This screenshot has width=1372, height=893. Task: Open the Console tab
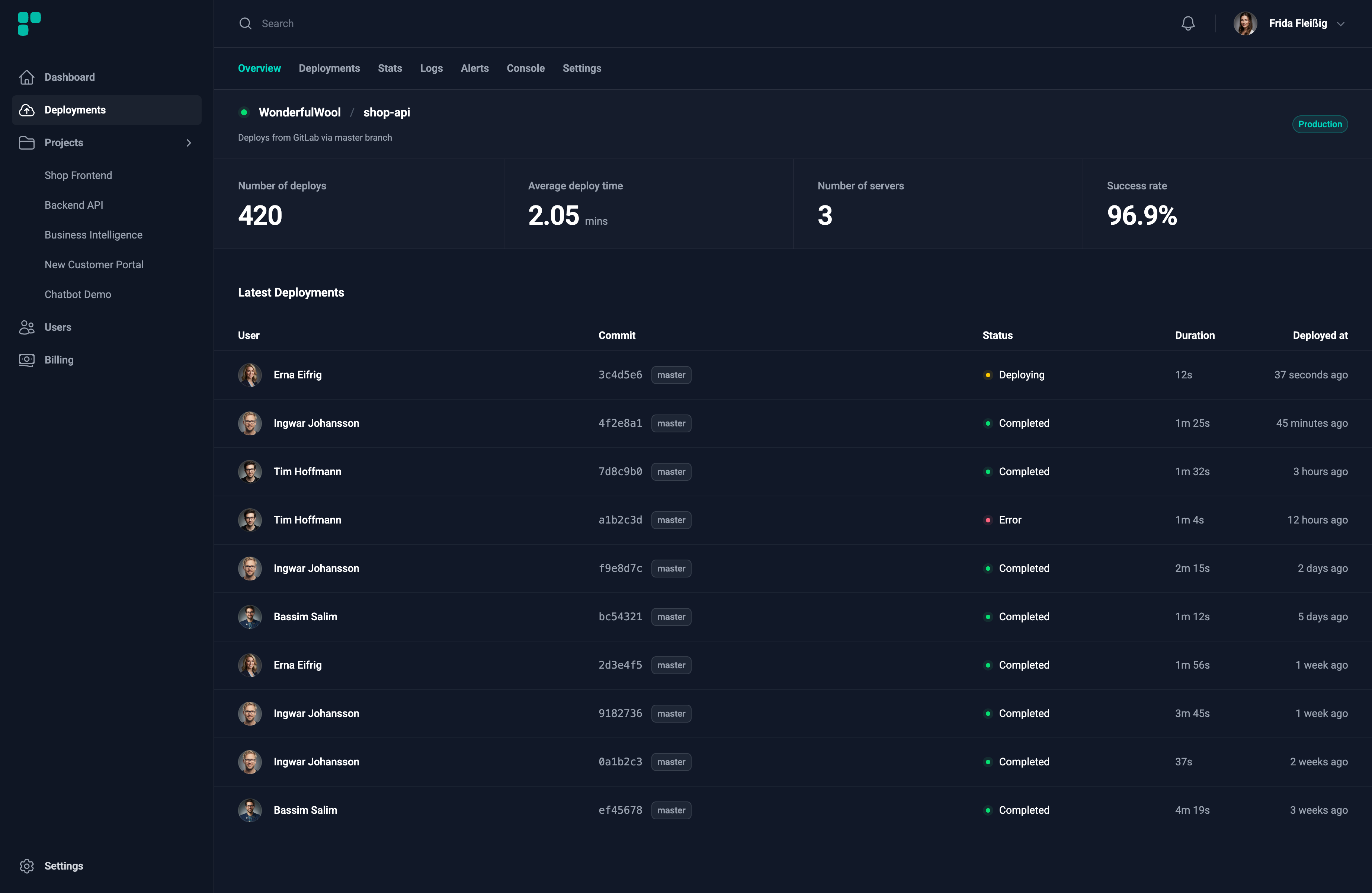(525, 68)
